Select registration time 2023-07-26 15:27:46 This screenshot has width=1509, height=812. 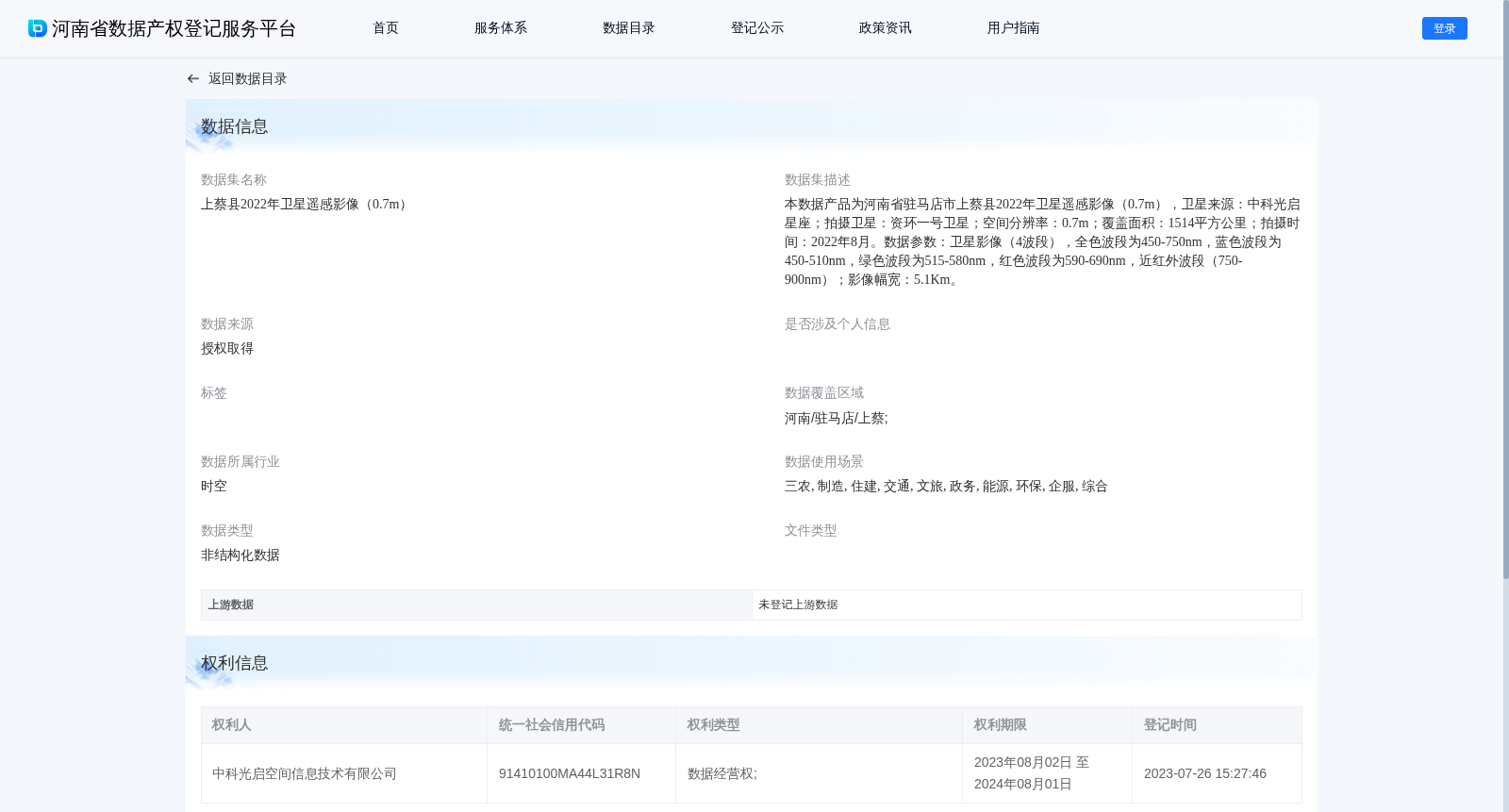(1205, 774)
